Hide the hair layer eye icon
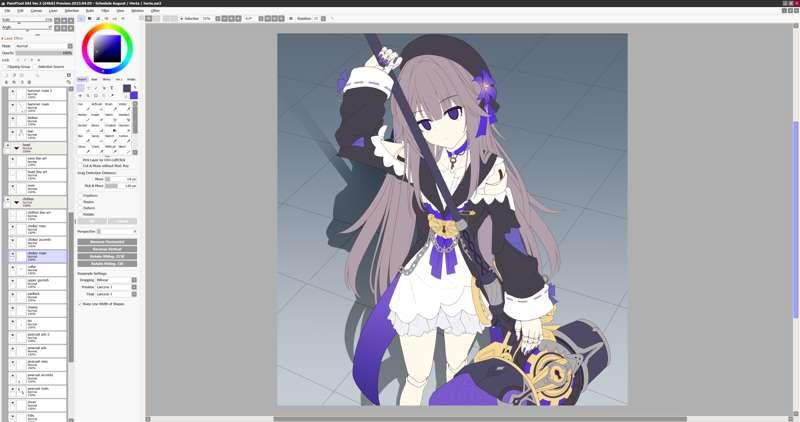Screen dimensions: 800x422 click(x=13, y=132)
